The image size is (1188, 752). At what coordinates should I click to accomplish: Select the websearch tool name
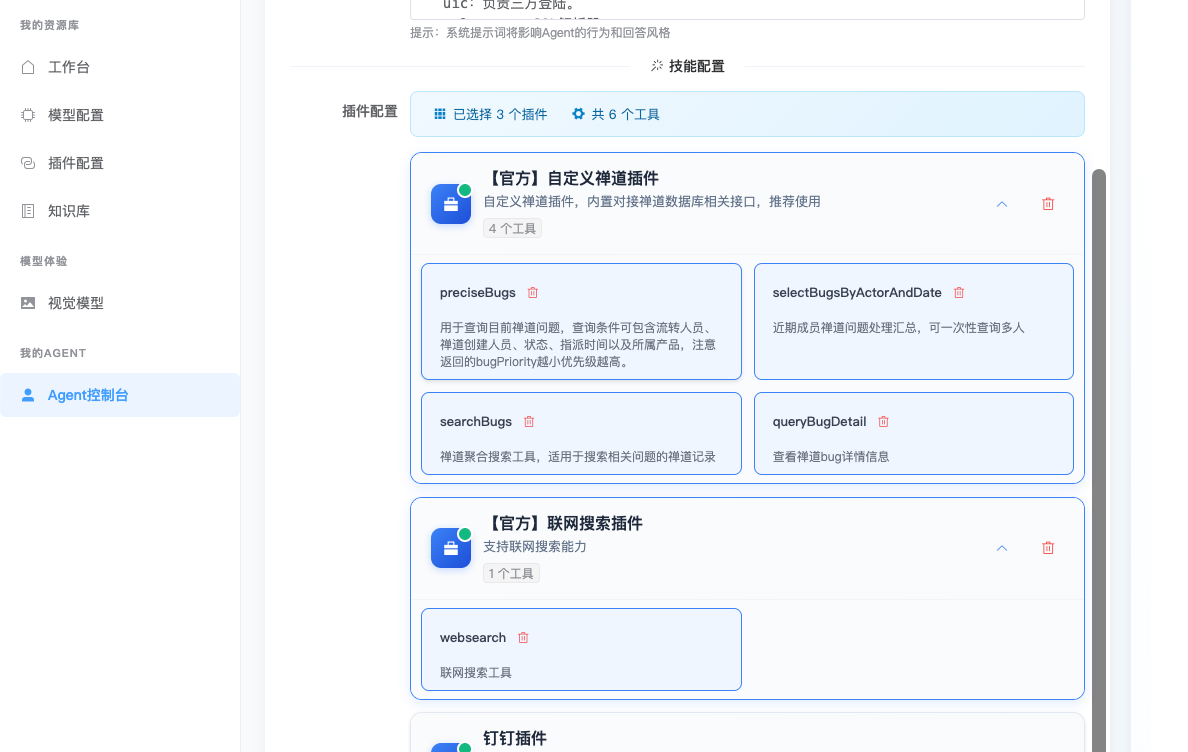click(x=473, y=638)
